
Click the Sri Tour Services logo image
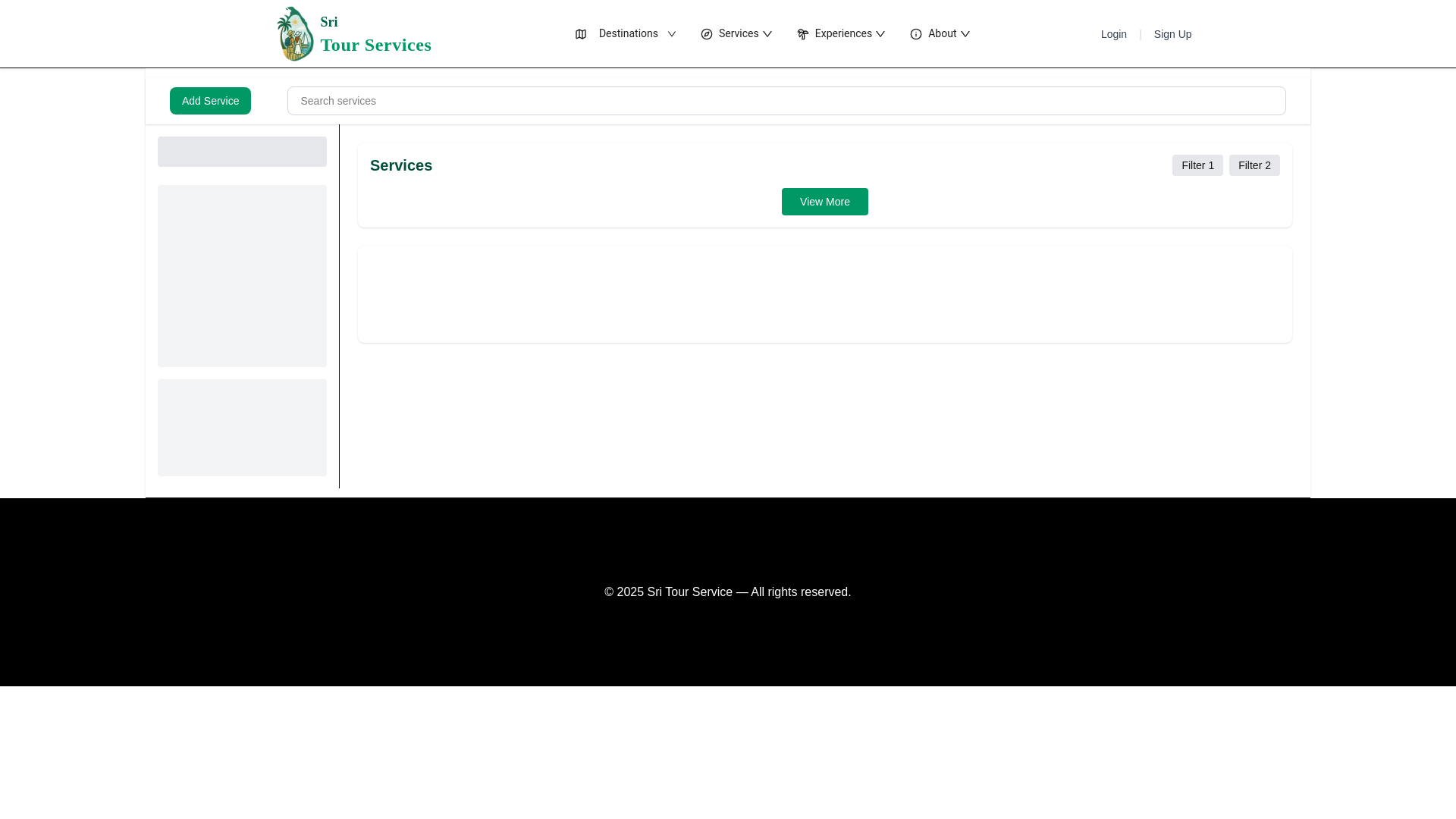pos(296,34)
